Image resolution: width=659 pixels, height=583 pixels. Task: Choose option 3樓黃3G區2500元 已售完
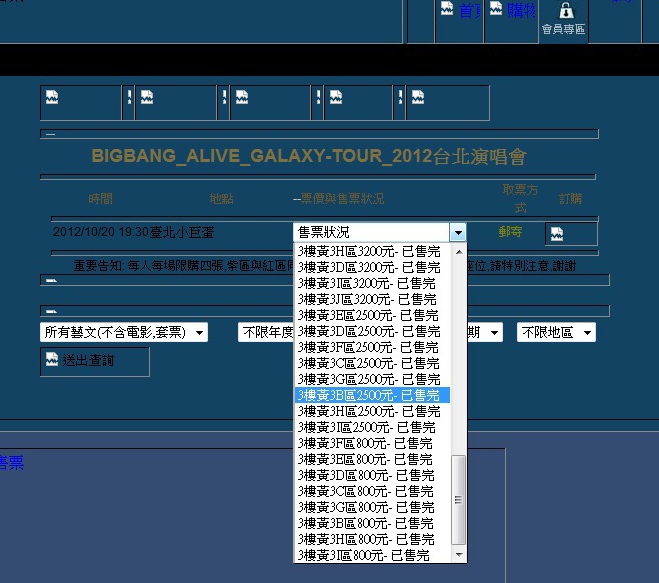tap(372, 379)
